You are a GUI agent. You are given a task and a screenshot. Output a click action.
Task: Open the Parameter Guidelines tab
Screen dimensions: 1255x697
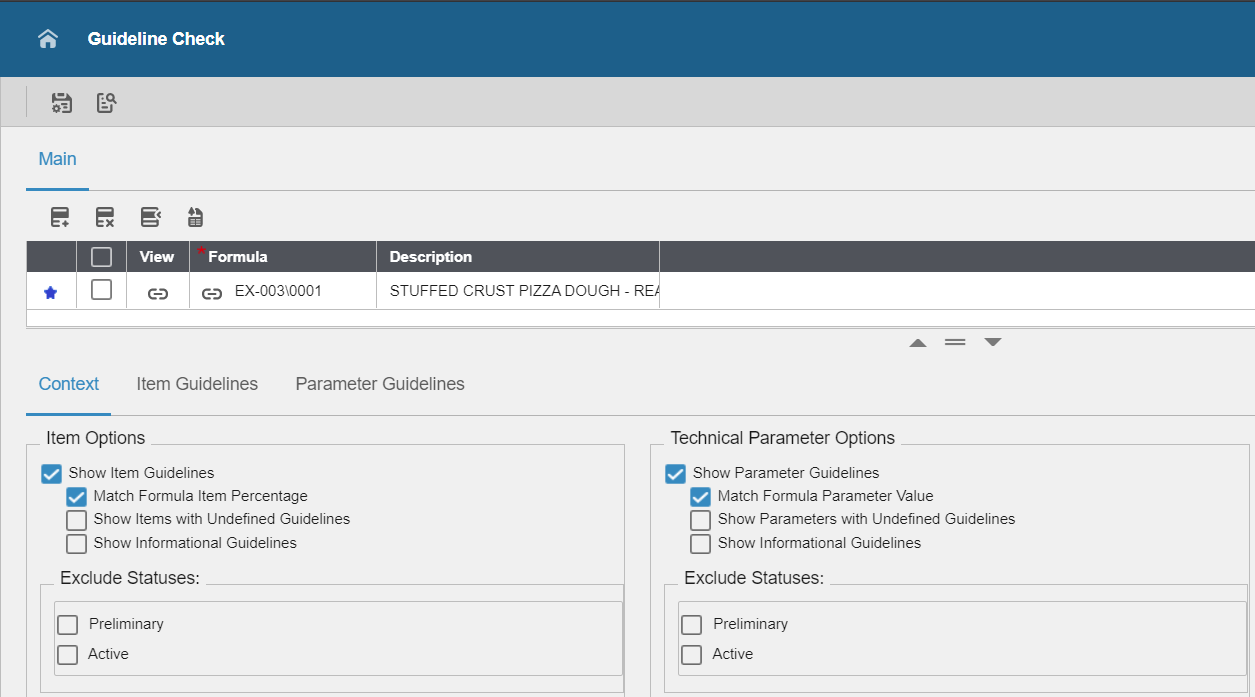tap(380, 384)
